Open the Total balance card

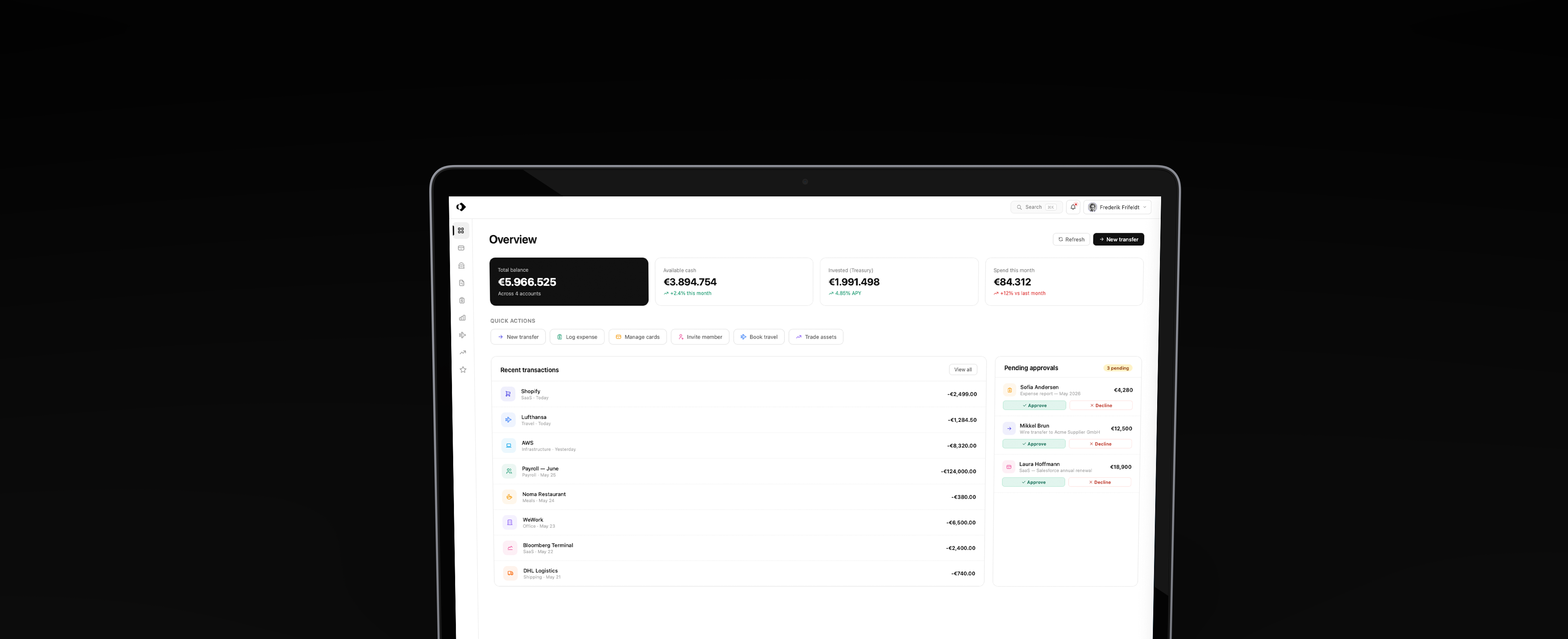[x=568, y=281]
